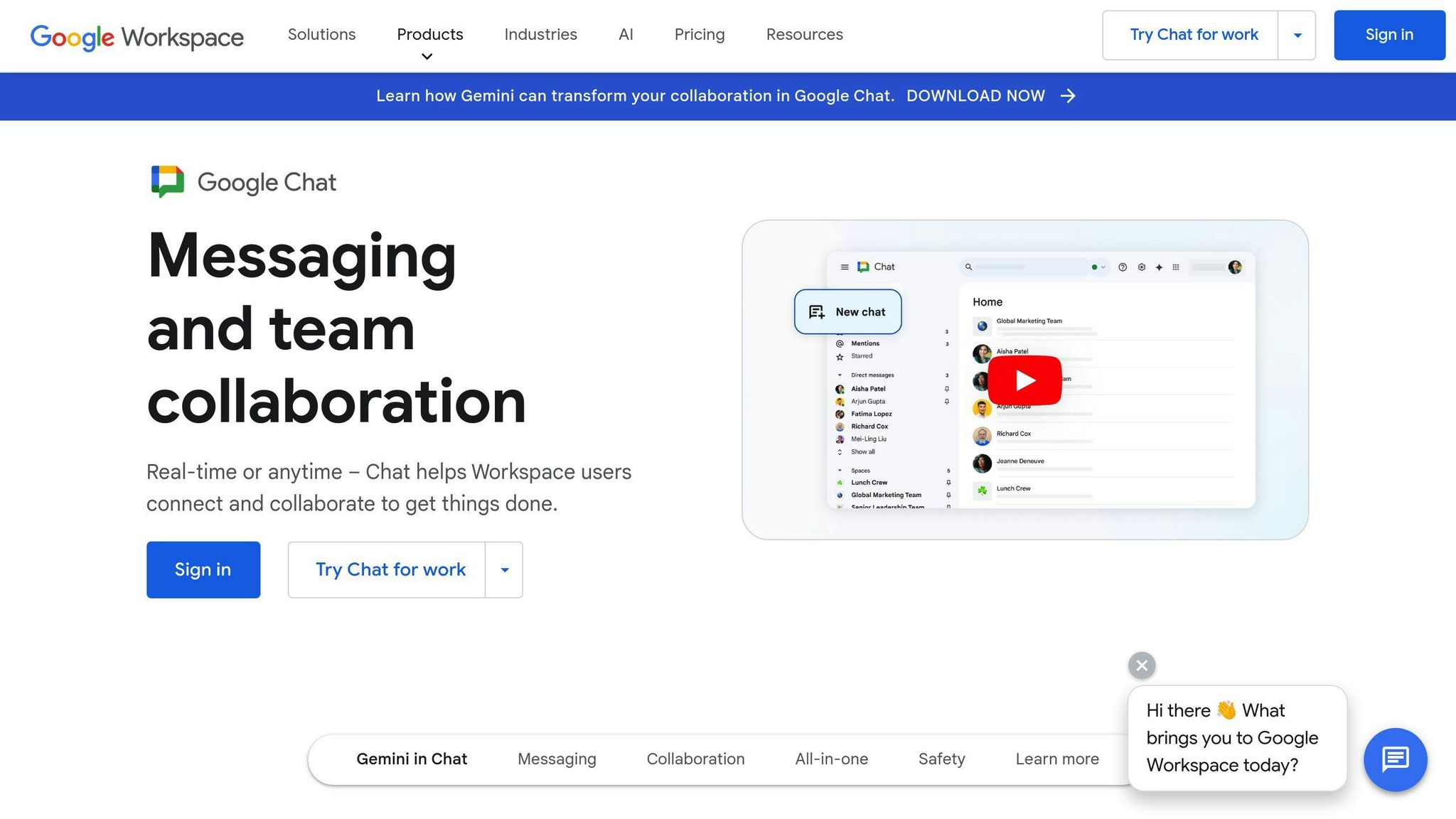The height and width of the screenshot is (819, 1456).
Task: Open the Pricing menu item
Action: point(699,34)
